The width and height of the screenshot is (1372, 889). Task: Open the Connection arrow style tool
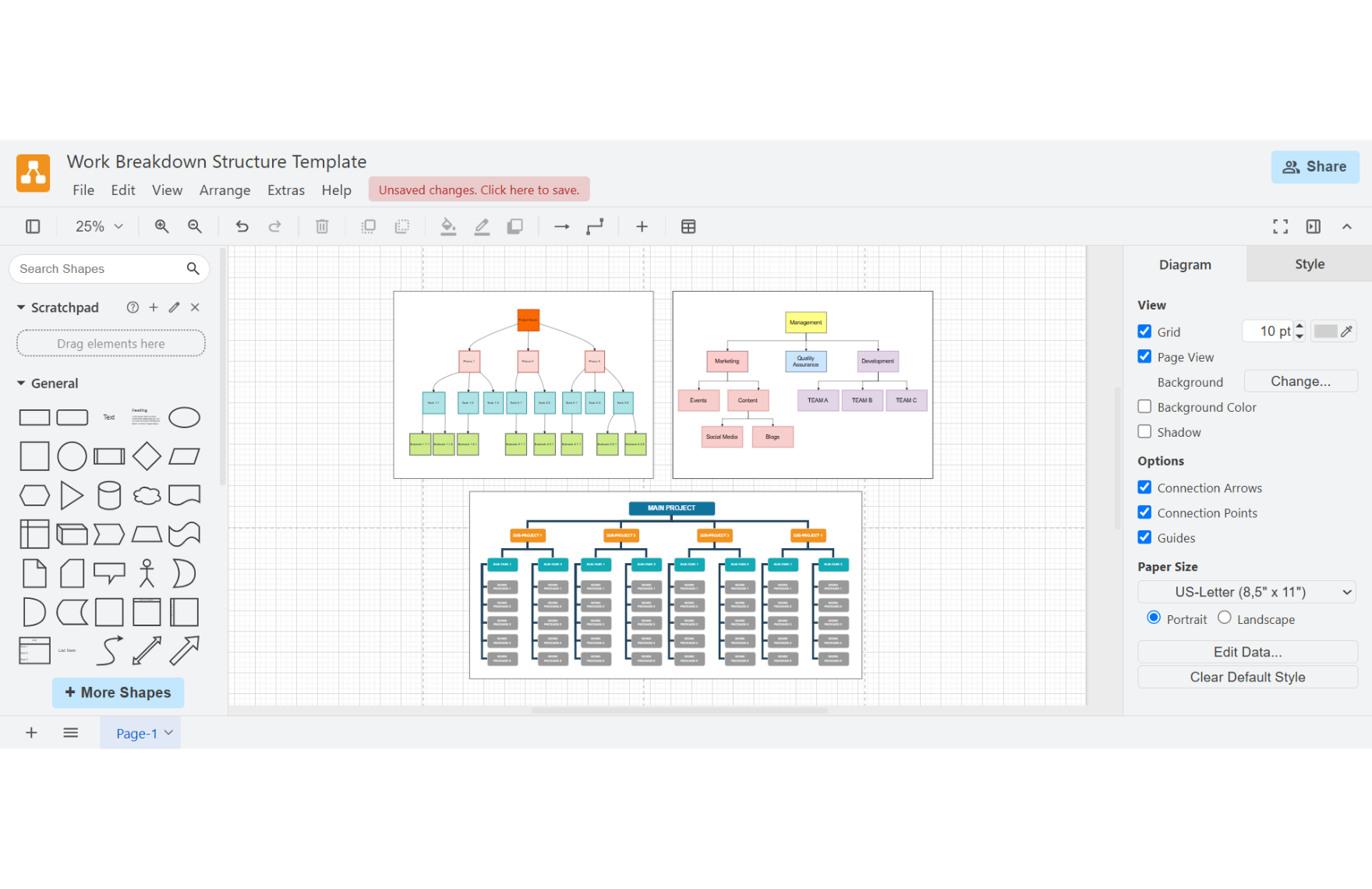561,227
